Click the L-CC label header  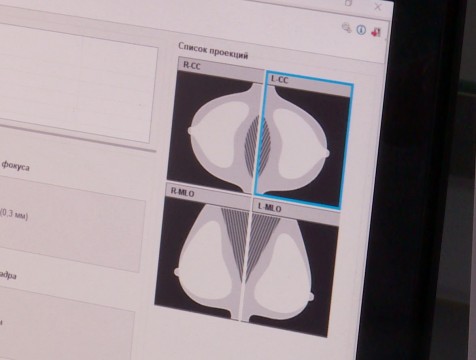click(309, 84)
